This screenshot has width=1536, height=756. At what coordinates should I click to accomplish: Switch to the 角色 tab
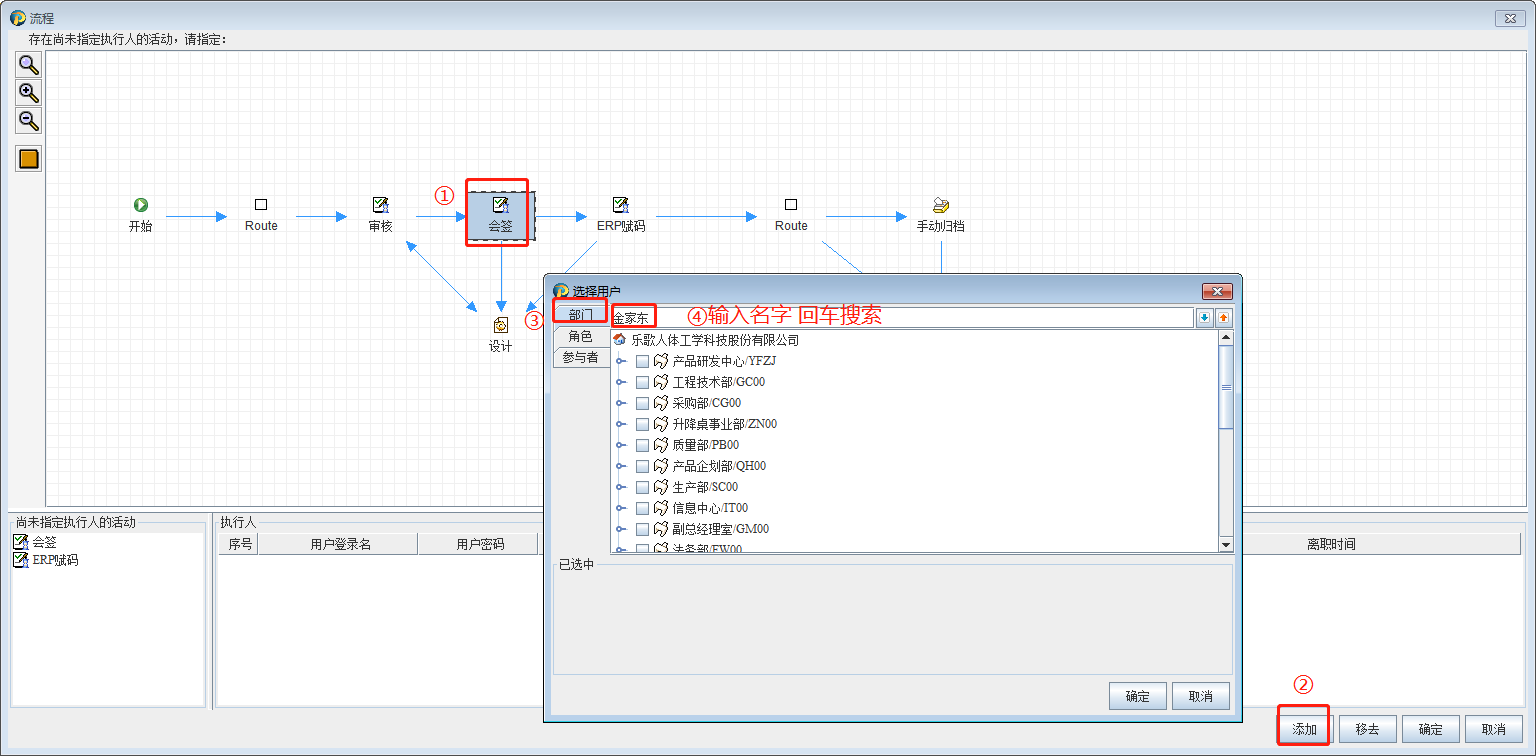pos(581,336)
